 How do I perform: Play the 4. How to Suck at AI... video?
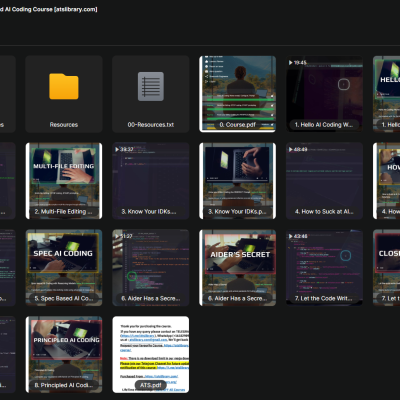tap(324, 181)
